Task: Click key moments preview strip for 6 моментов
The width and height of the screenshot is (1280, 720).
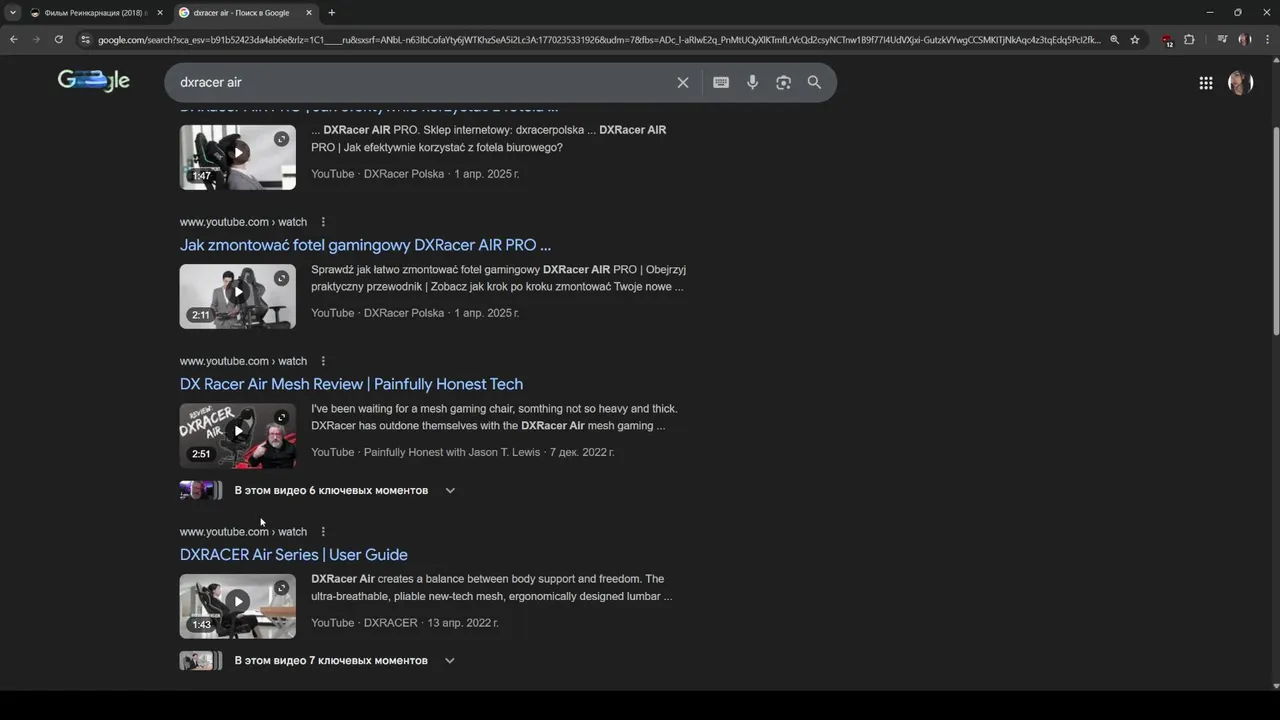Action: (x=201, y=490)
